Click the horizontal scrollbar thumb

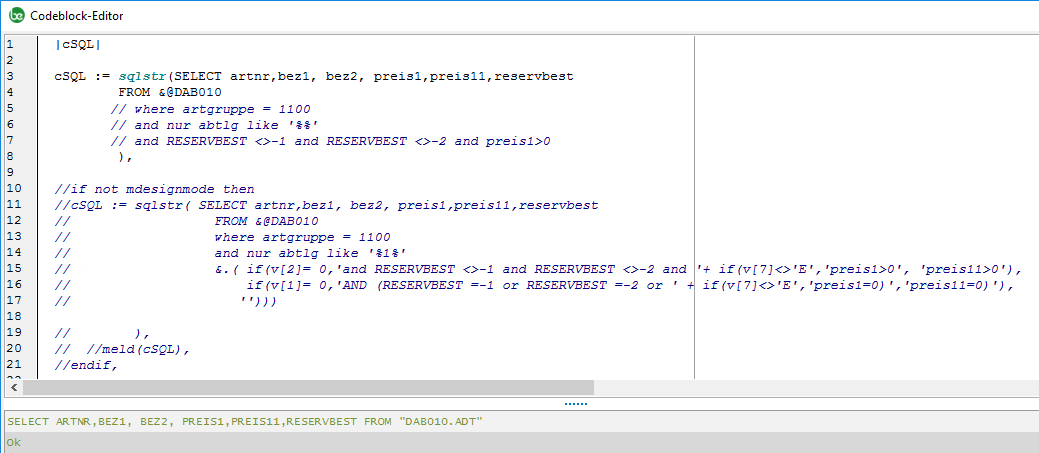point(308,387)
